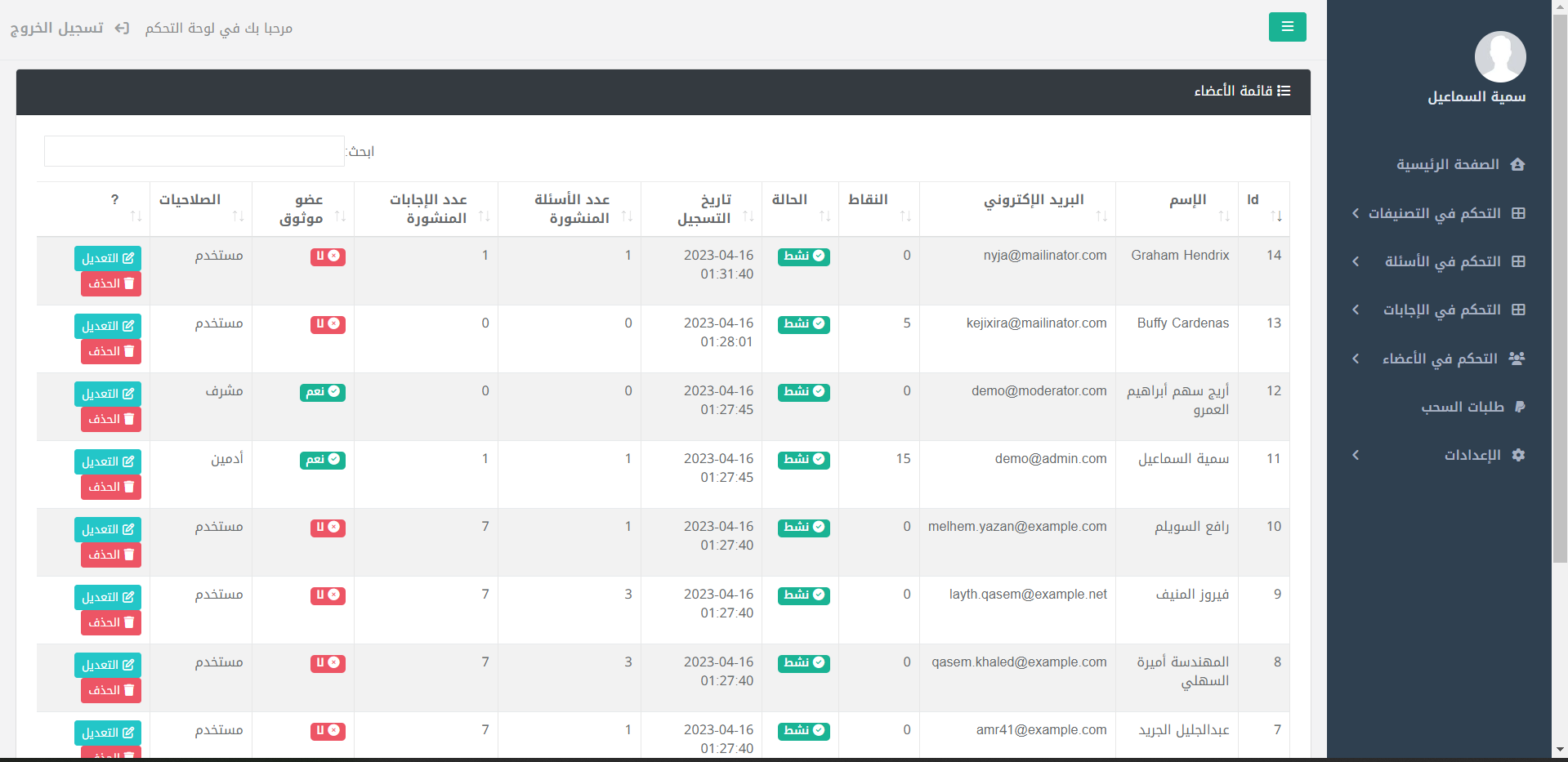The width and height of the screenshot is (1568, 762).
Task: Edit the layth.qasem@example.net member
Action: click(x=108, y=597)
